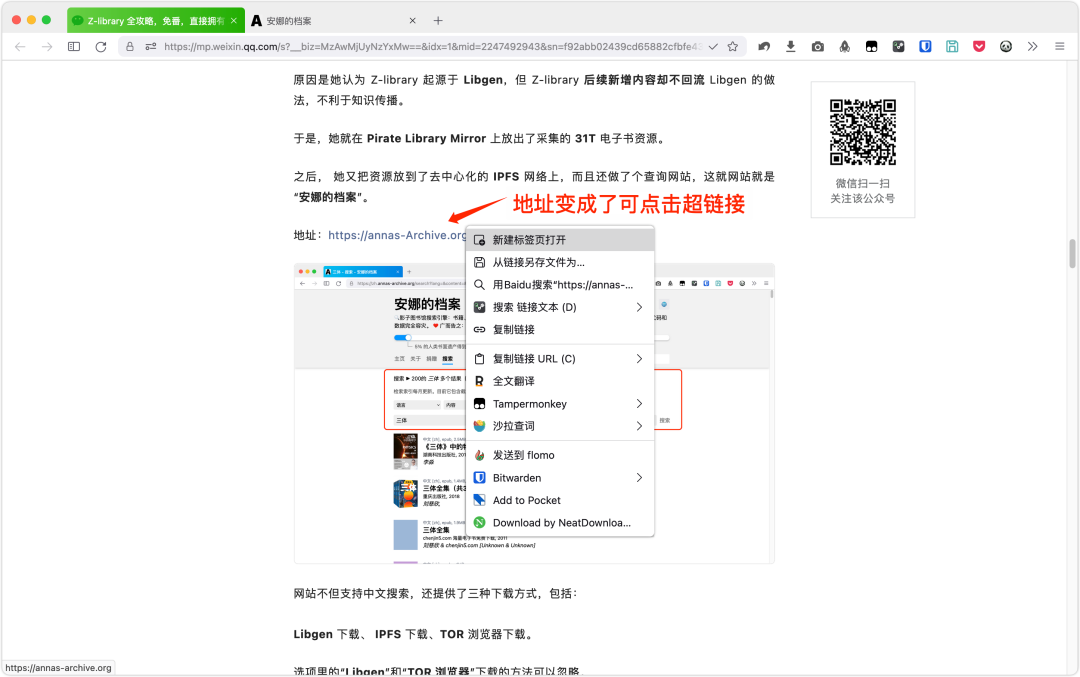Expand the Bitwarden context submenu

click(560, 478)
